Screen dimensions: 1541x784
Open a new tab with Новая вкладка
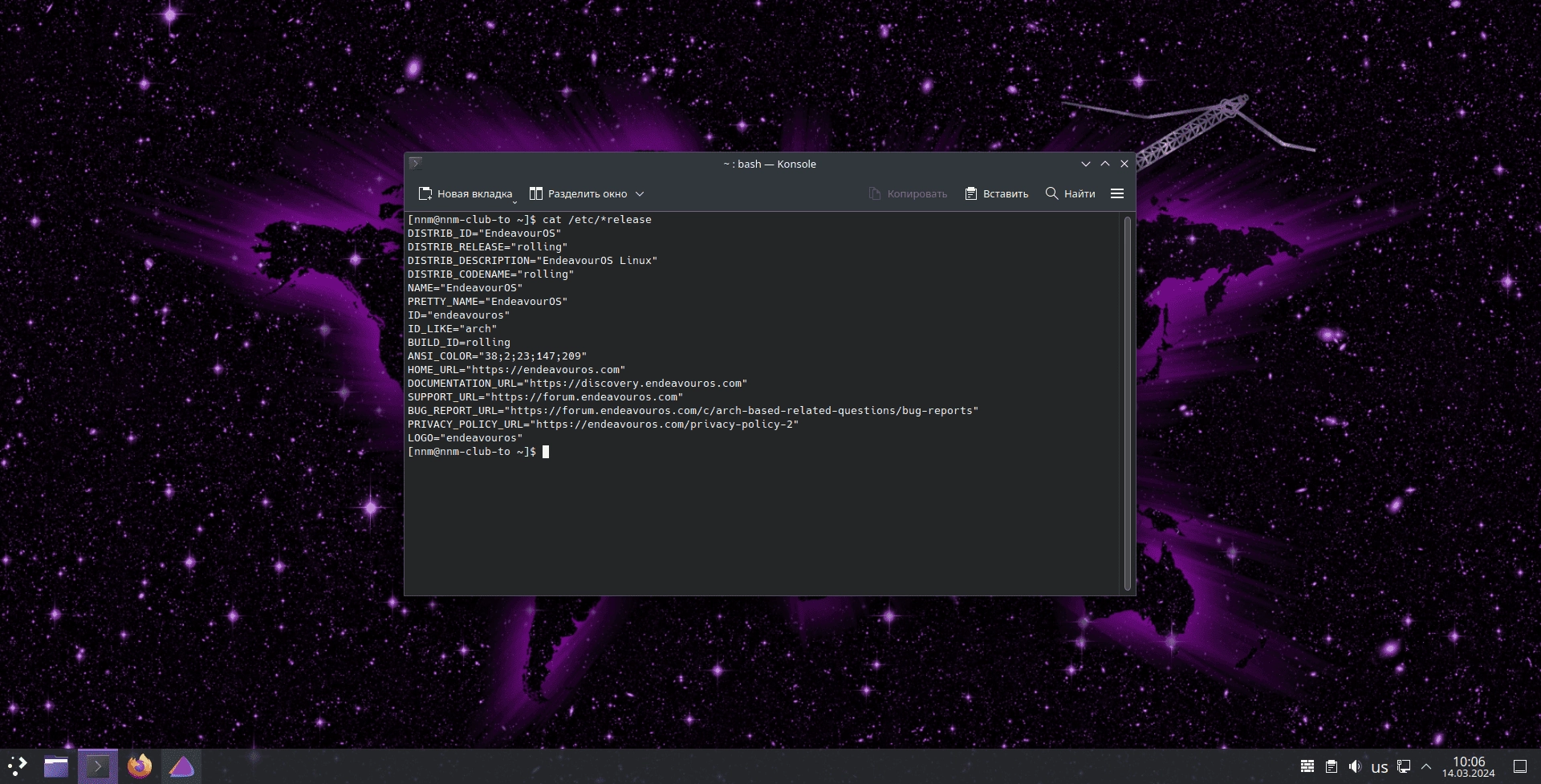pyautogui.click(x=465, y=193)
